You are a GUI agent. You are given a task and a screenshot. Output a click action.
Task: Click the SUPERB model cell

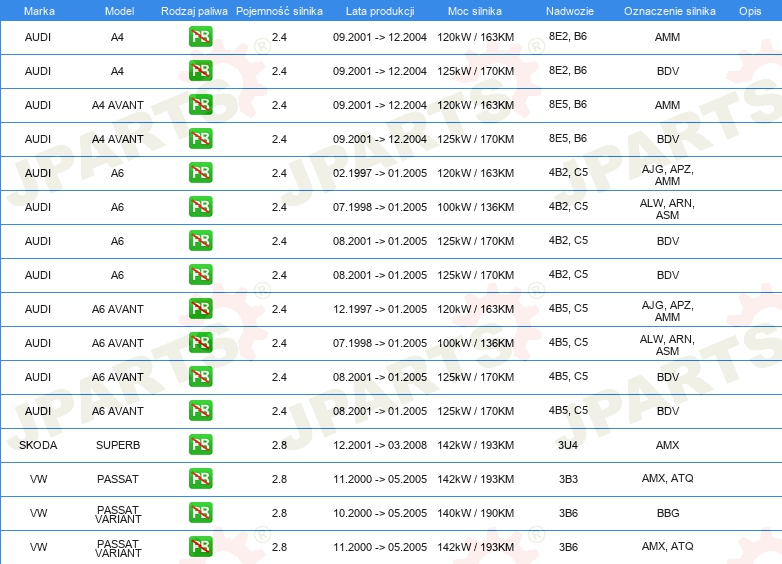tap(118, 445)
